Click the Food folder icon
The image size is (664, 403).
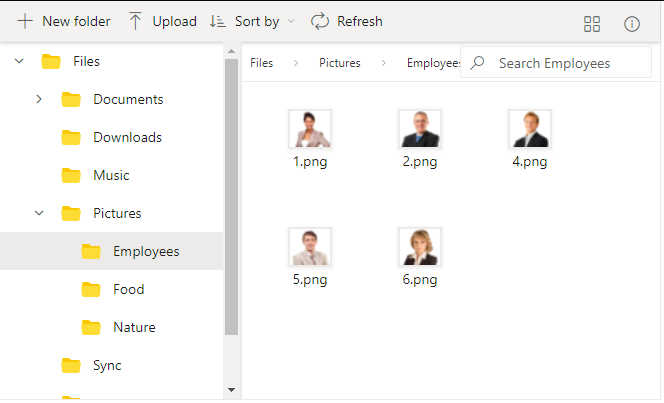[91, 290]
